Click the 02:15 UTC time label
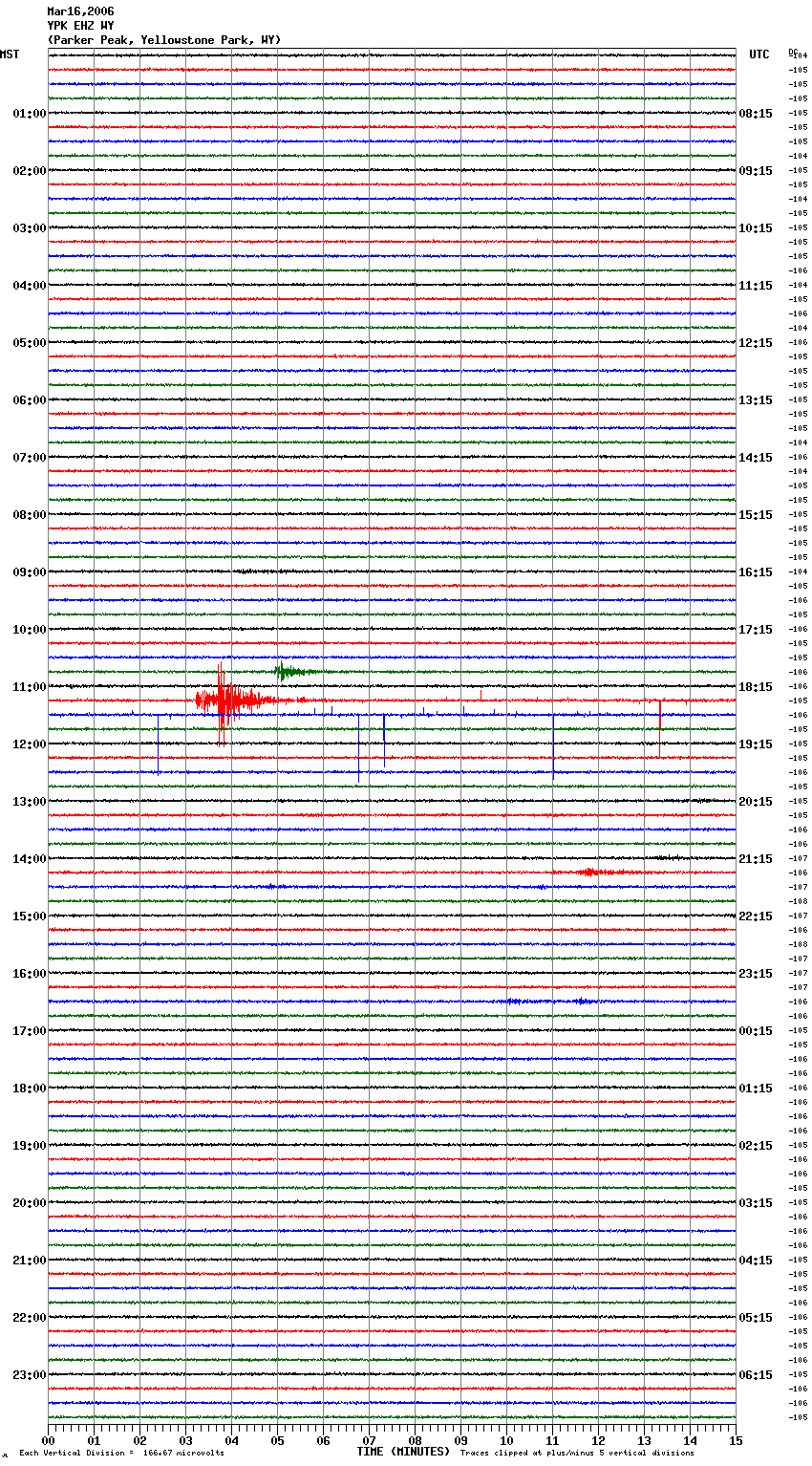812x1466 pixels. click(x=756, y=1146)
